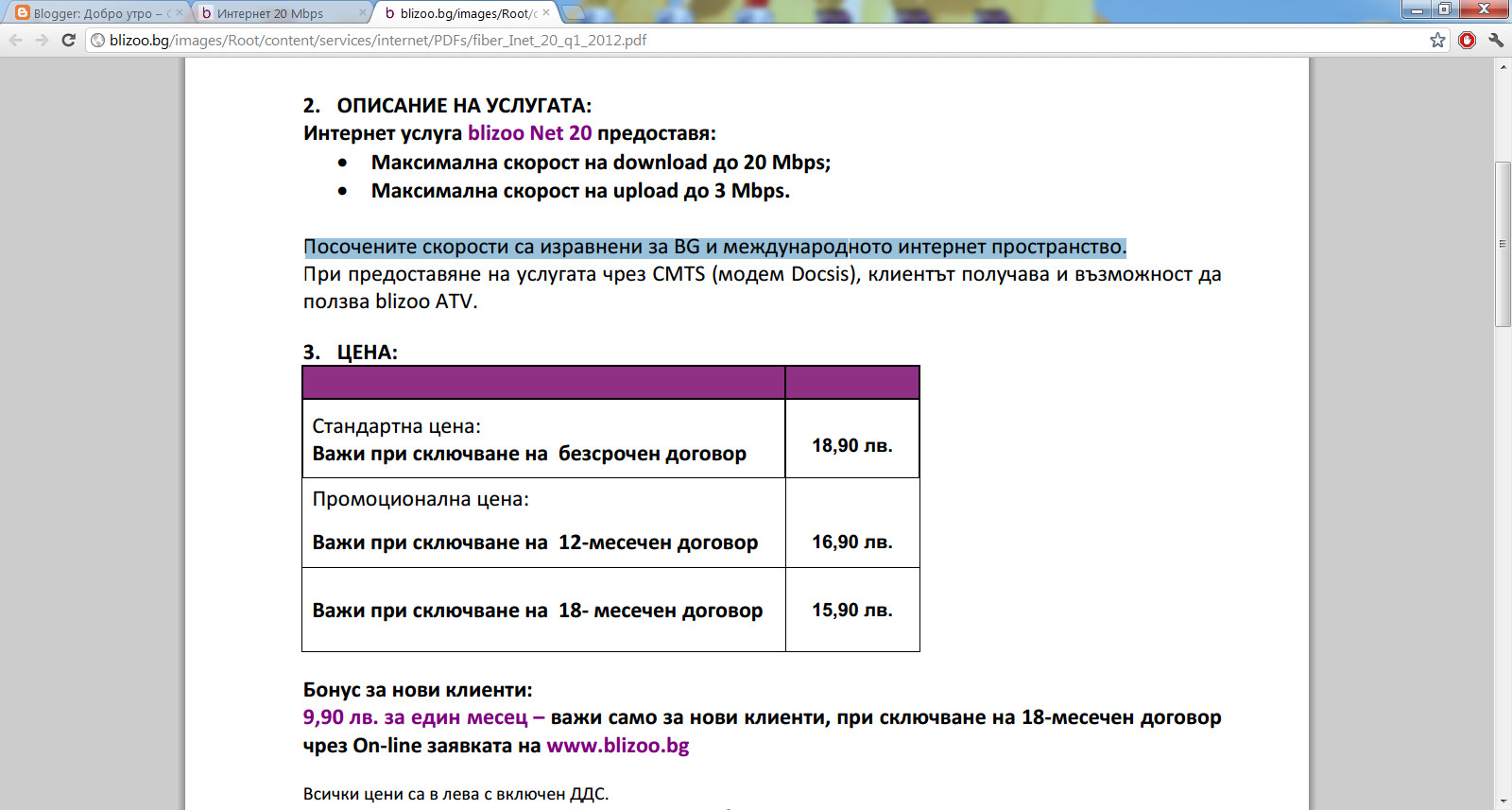Click the purple "blizoo Net 20" text
Viewport: 1512px width, 810px height.
click(x=530, y=133)
